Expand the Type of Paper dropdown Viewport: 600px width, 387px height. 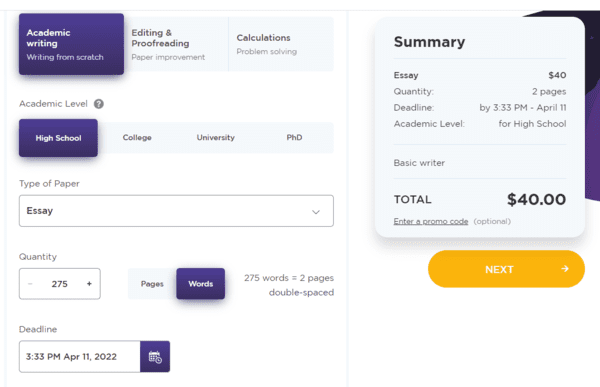(x=176, y=211)
